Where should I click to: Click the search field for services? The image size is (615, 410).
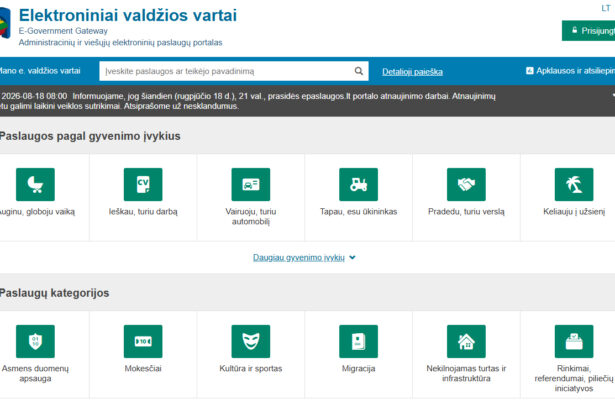(x=234, y=71)
